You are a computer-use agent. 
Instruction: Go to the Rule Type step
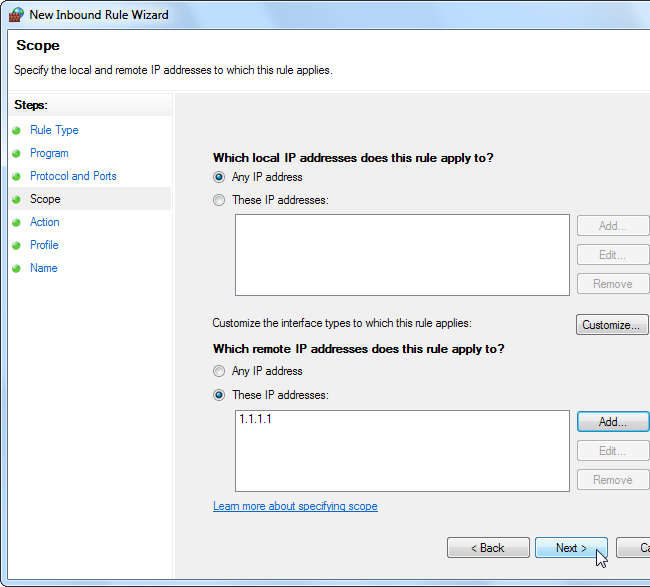54,130
